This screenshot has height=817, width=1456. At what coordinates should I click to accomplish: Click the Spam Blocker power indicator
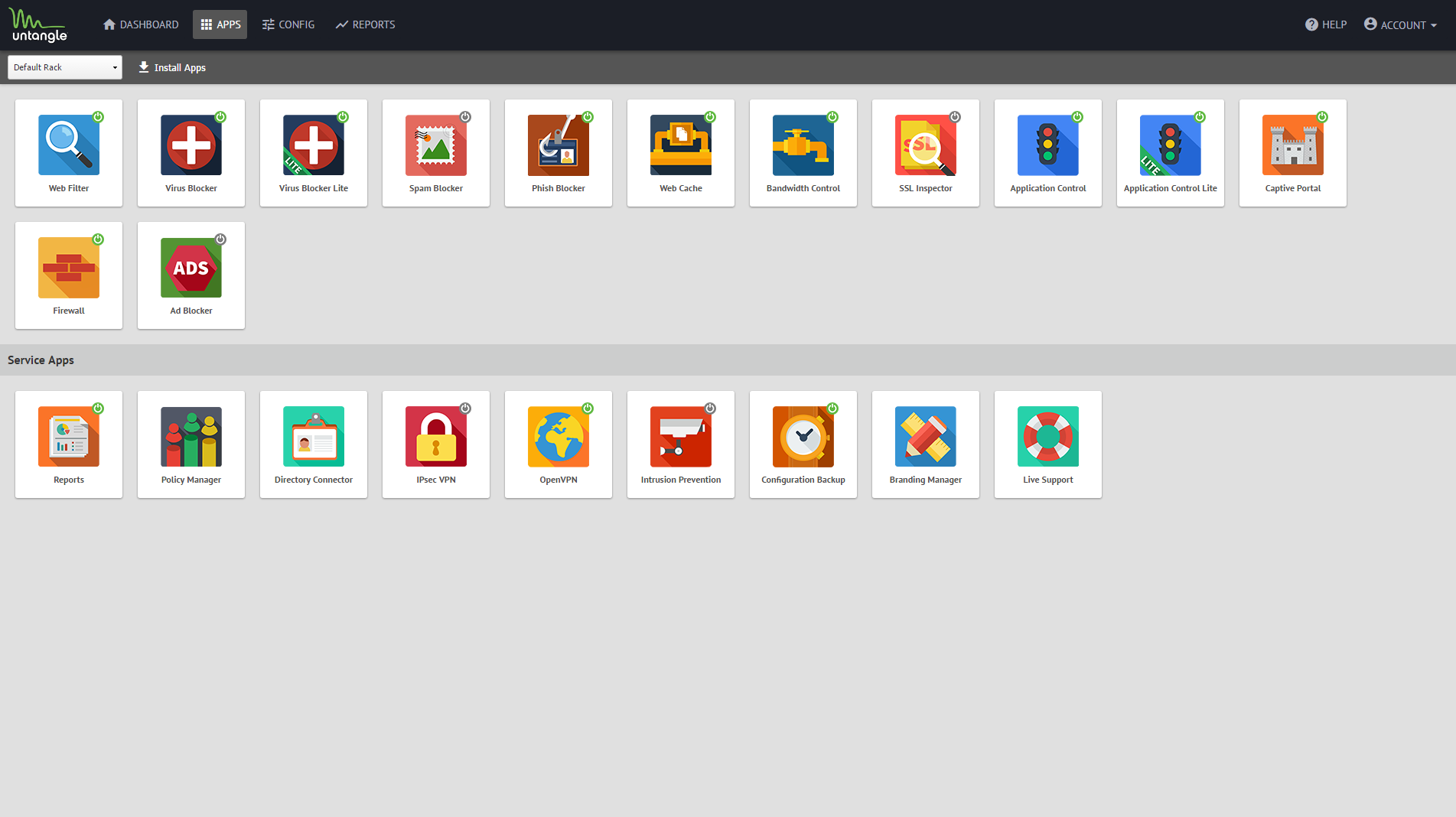click(x=465, y=117)
